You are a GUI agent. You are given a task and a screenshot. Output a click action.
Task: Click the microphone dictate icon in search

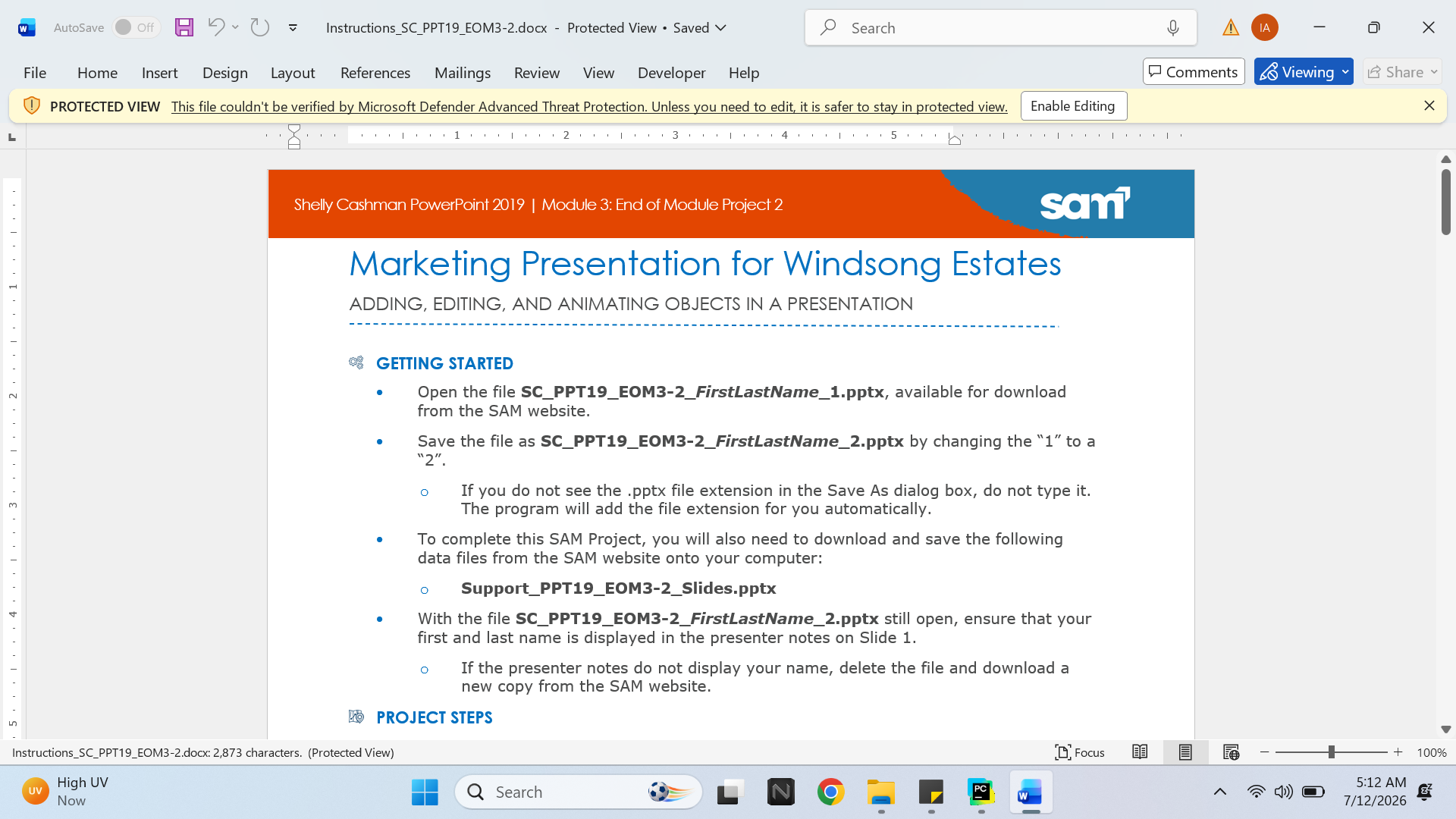[1173, 28]
